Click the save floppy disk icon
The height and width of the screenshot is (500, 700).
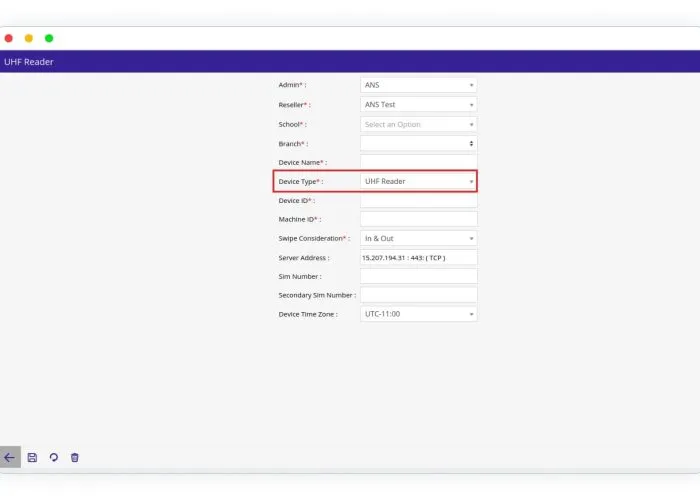click(x=32, y=457)
